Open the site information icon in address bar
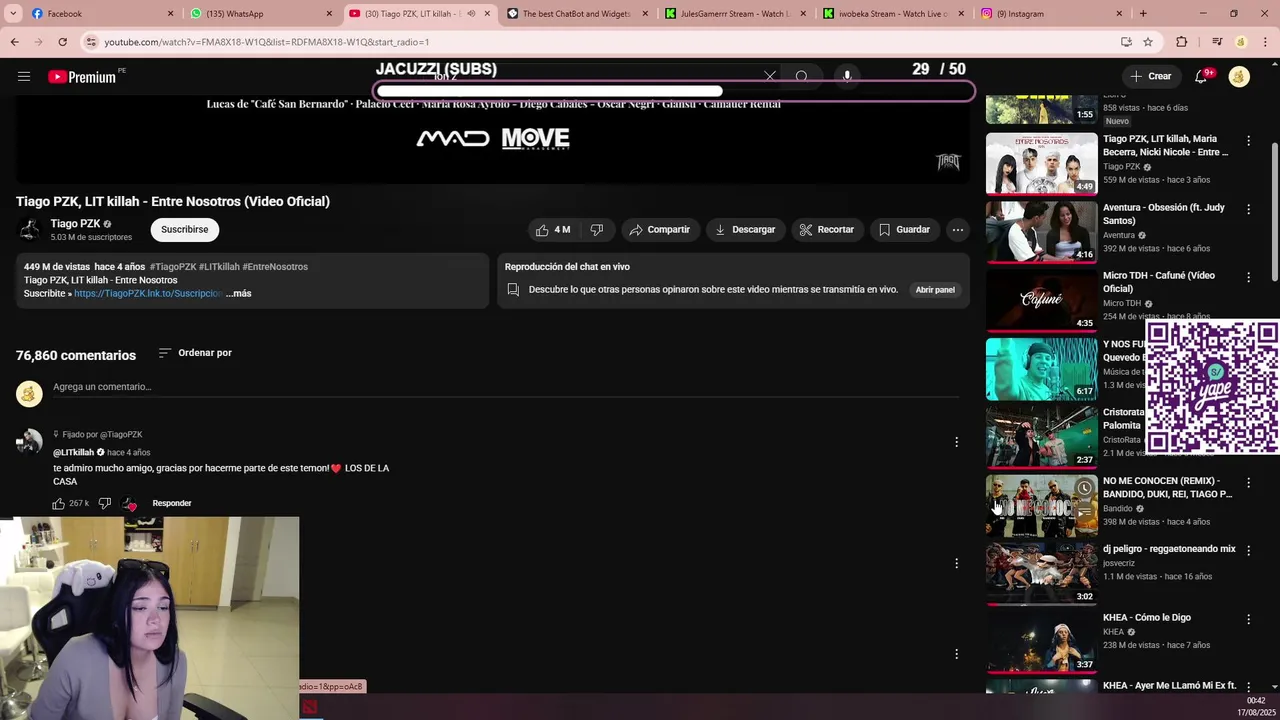This screenshot has width=1280, height=720. [x=91, y=42]
